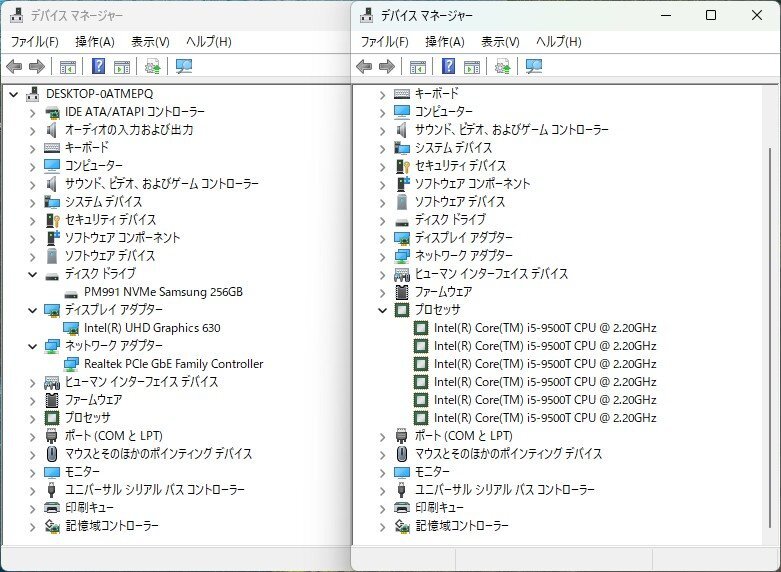Collapse DESKTOP-0ATMEPQ root node
This screenshot has width=781, height=572.
[13, 94]
